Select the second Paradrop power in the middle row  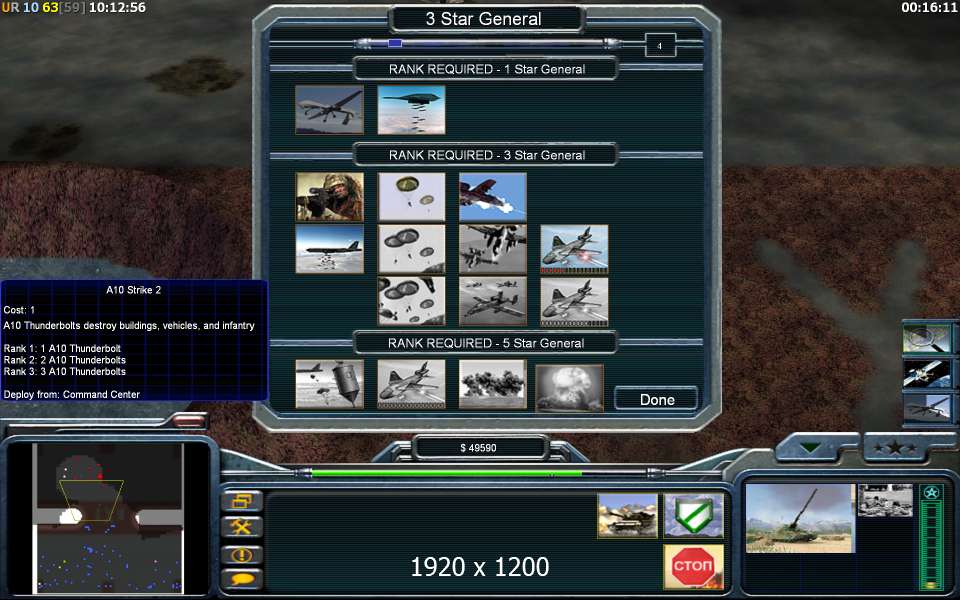click(411, 249)
